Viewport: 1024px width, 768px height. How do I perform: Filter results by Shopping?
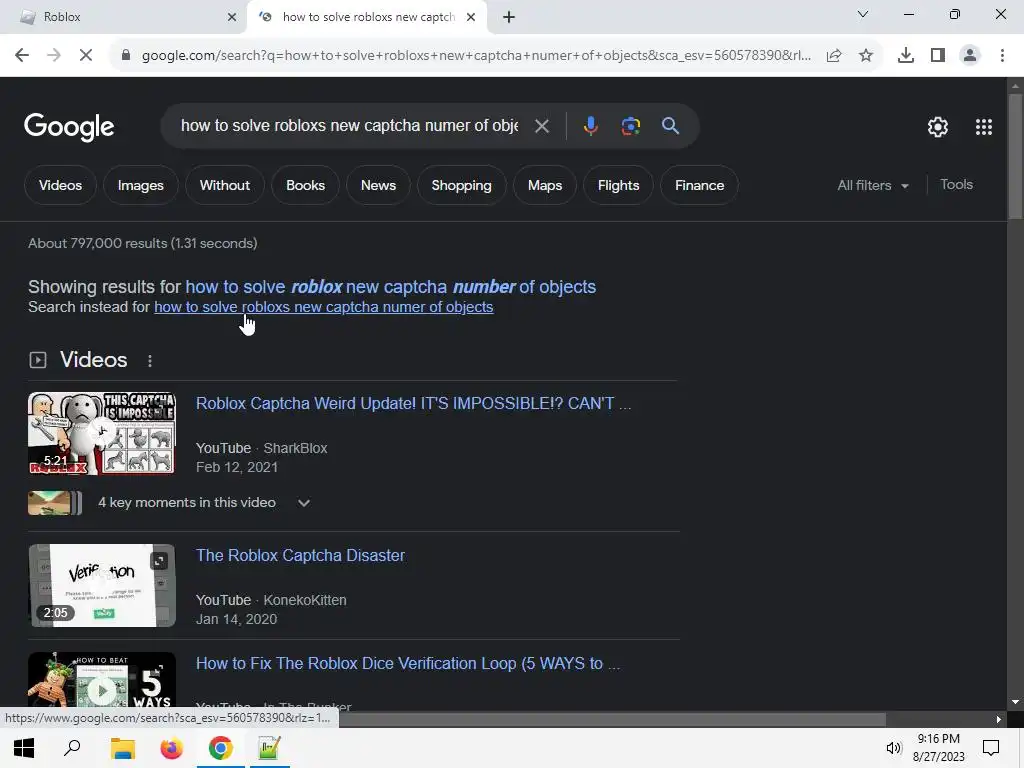[x=461, y=185]
